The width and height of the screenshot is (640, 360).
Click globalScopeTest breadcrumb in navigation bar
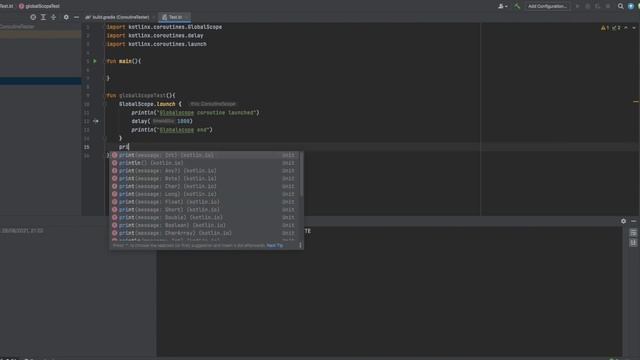pyautogui.click(x=40, y=6)
